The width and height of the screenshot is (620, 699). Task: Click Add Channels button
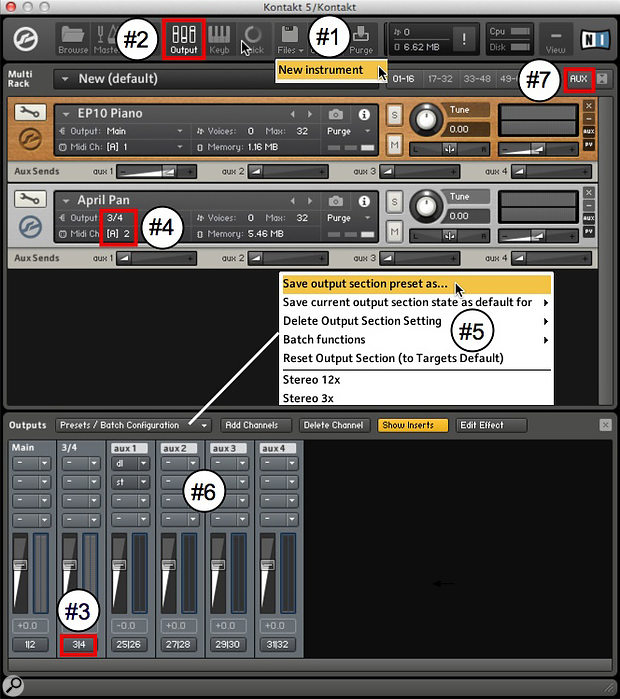tap(255, 425)
